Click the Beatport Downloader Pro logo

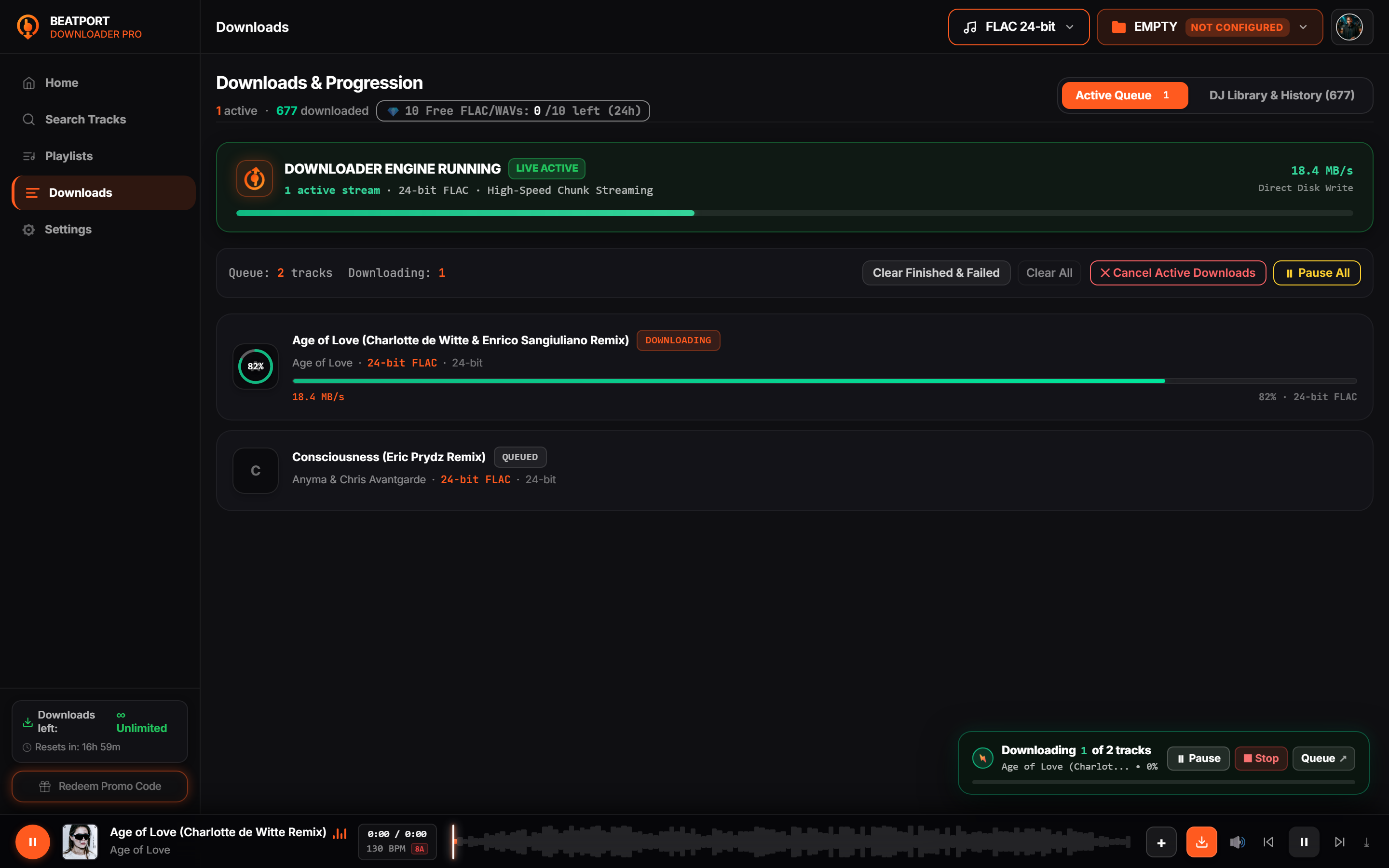coord(27,27)
